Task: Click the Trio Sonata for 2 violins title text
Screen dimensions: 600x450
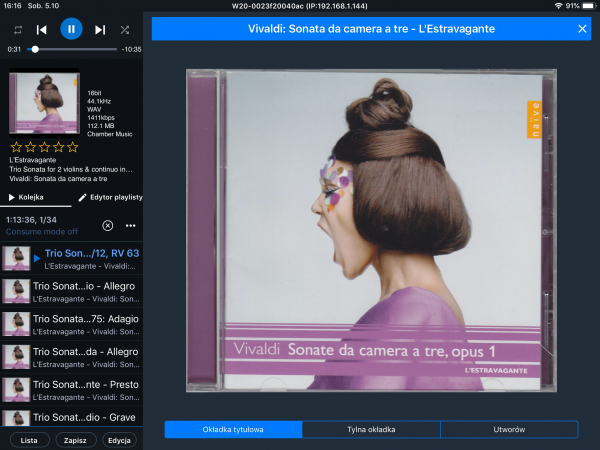Action: 71,169
